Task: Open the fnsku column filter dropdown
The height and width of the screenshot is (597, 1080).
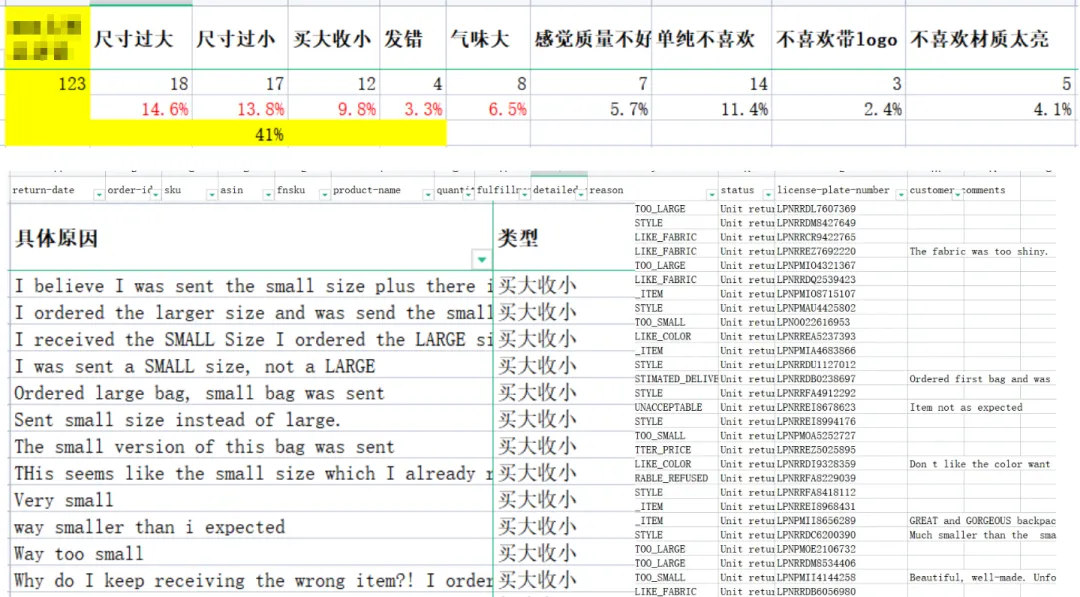Action: point(324,195)
